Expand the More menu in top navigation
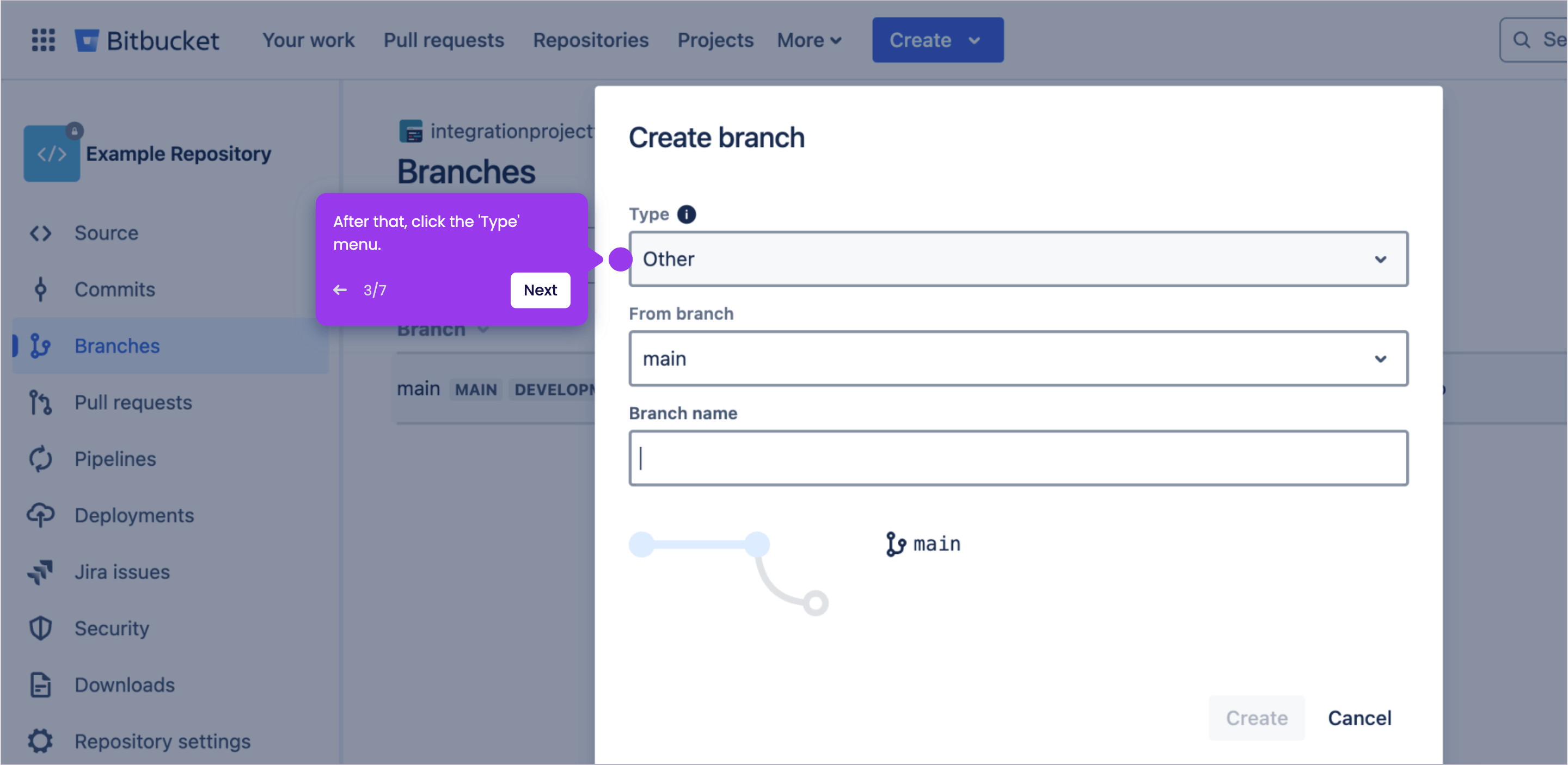This screenshot has height=765, width=1568. [810, 40]
